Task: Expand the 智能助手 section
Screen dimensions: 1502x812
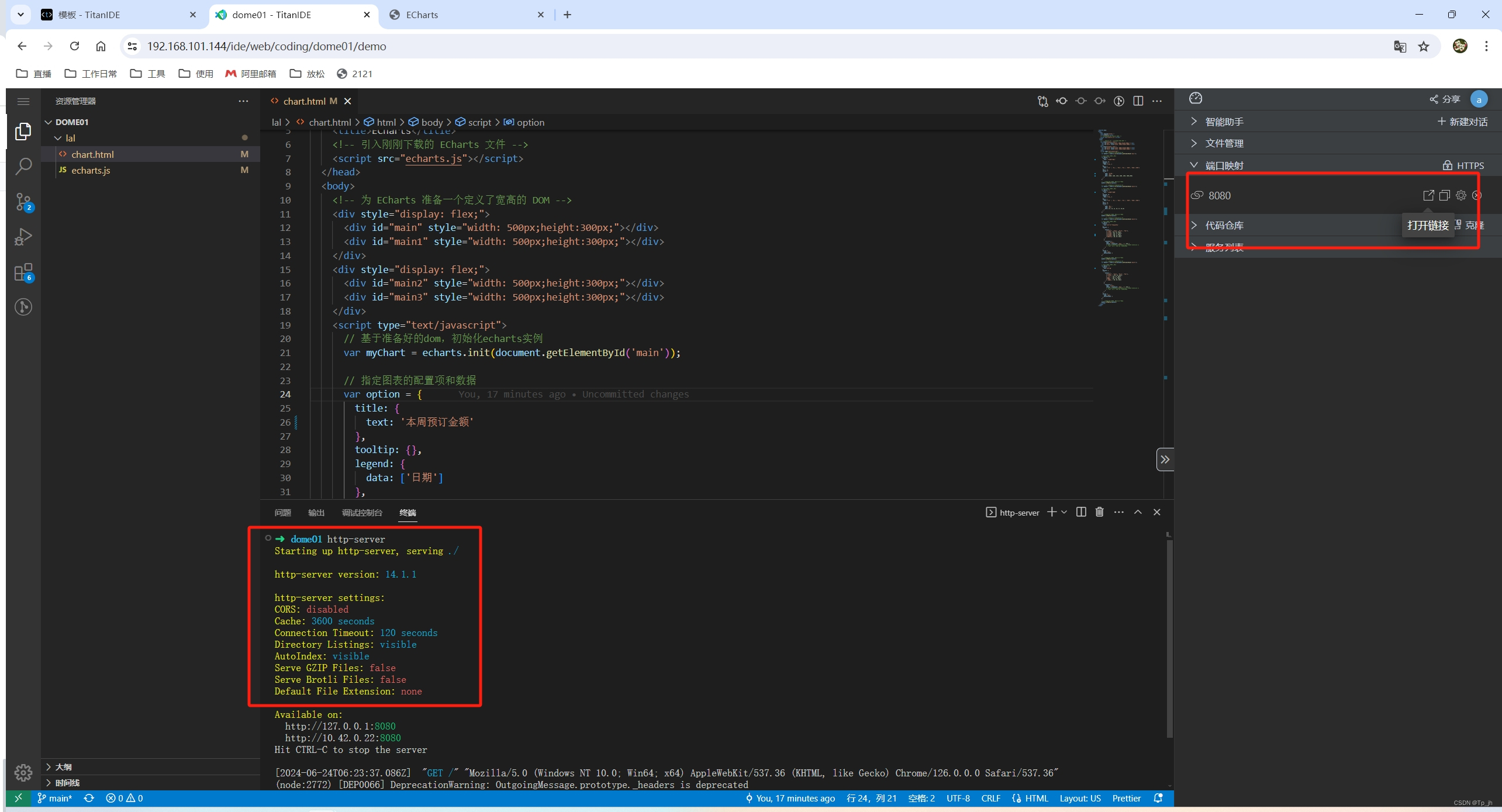Action: click(x=1224, y=122)
